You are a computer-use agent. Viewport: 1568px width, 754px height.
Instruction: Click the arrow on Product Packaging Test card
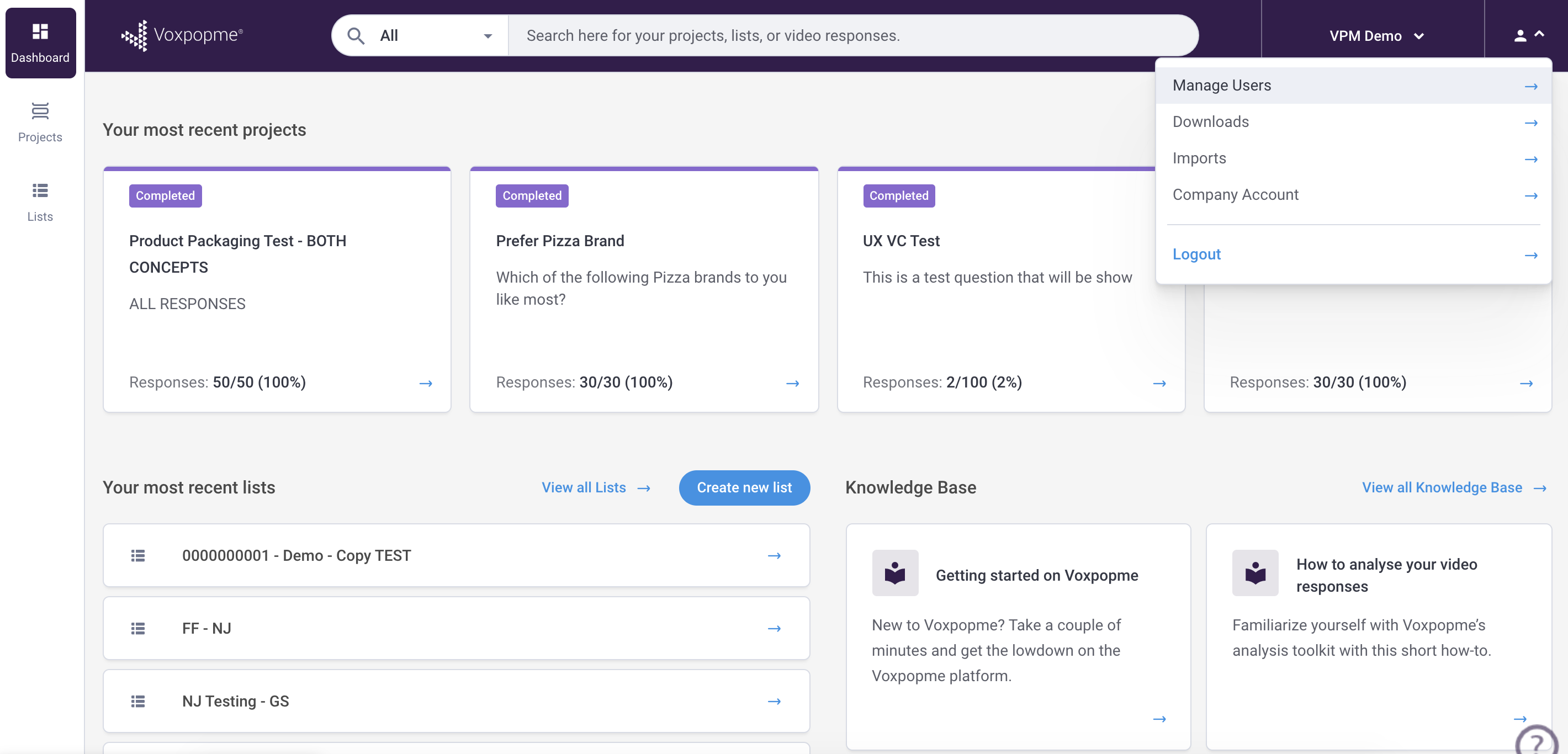click(426, 384)
